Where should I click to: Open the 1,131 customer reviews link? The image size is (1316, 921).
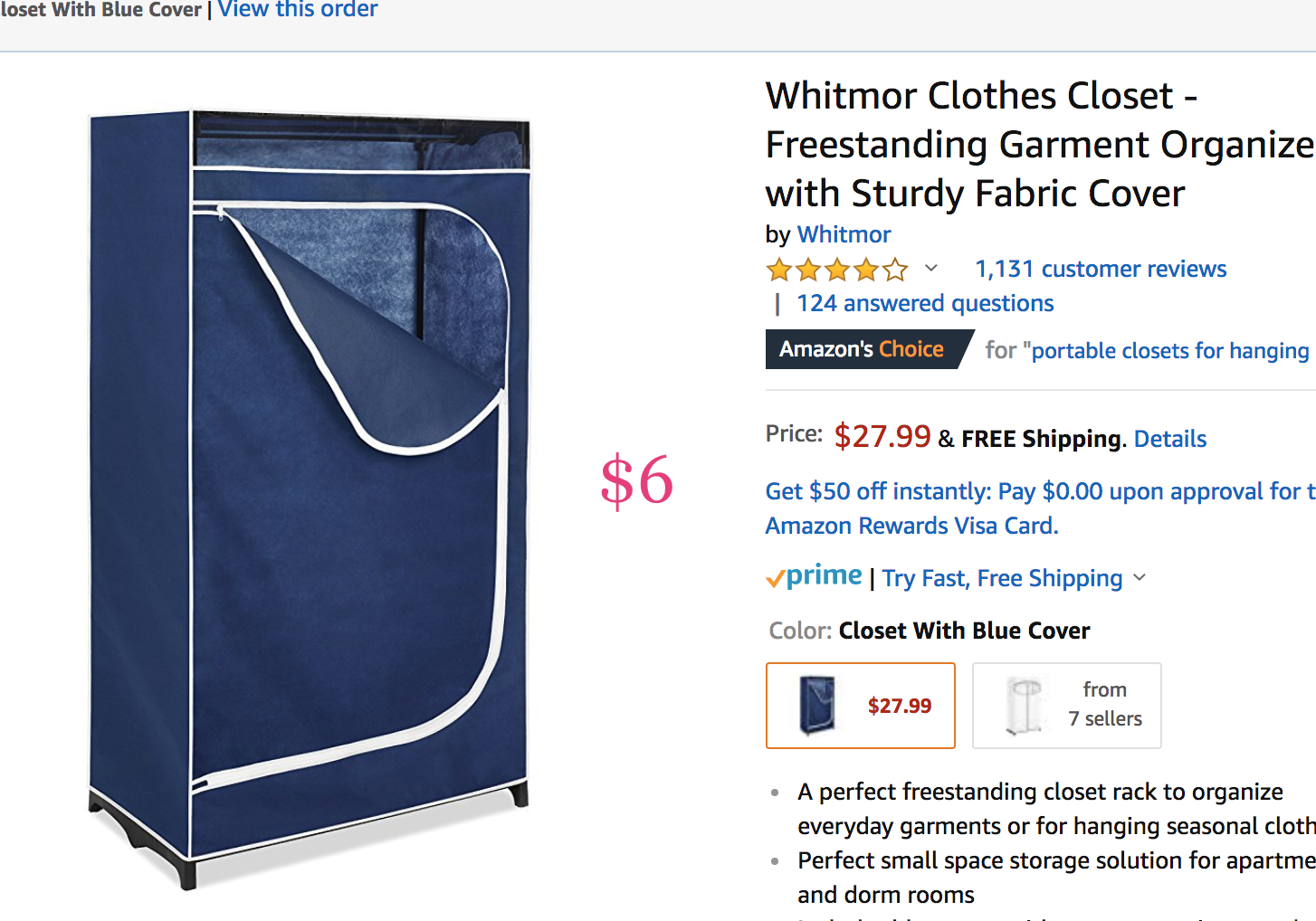tap(1101, 269)
